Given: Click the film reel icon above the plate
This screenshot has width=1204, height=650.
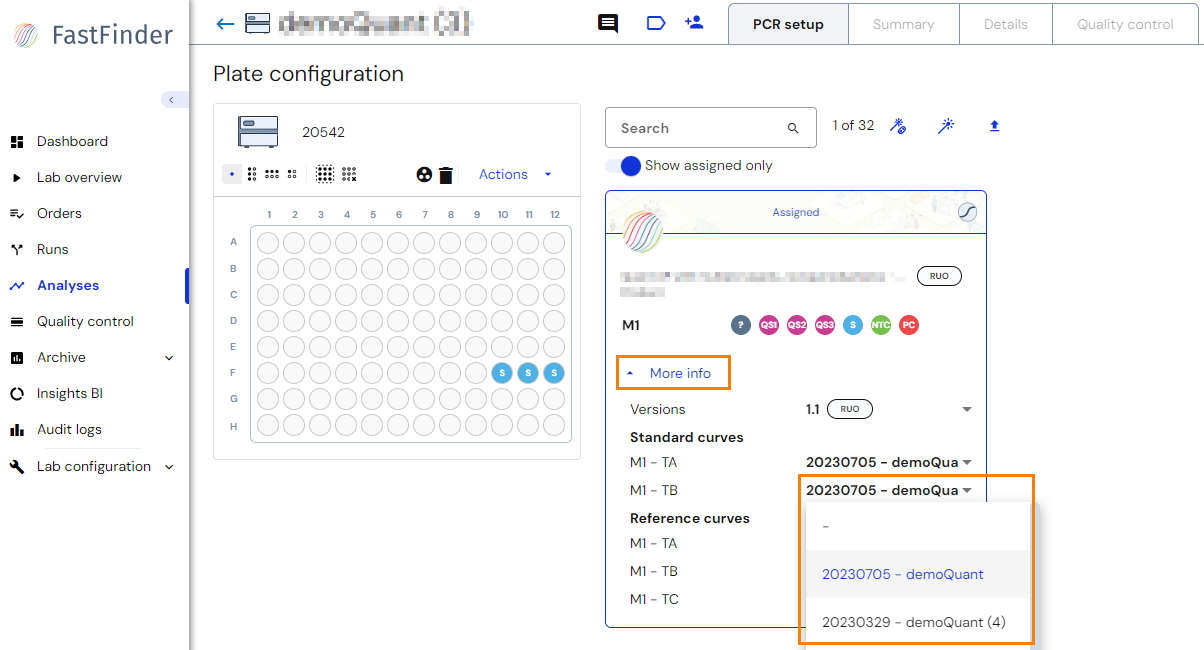Looking at the screenshot, I should (424, 173).
